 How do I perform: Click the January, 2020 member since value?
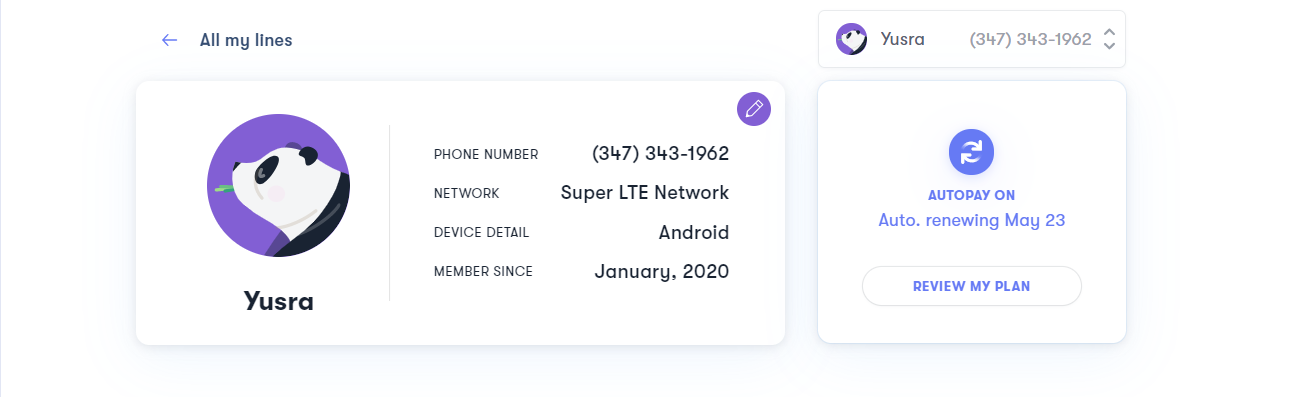pyautogui.click(x=662, y=271)
